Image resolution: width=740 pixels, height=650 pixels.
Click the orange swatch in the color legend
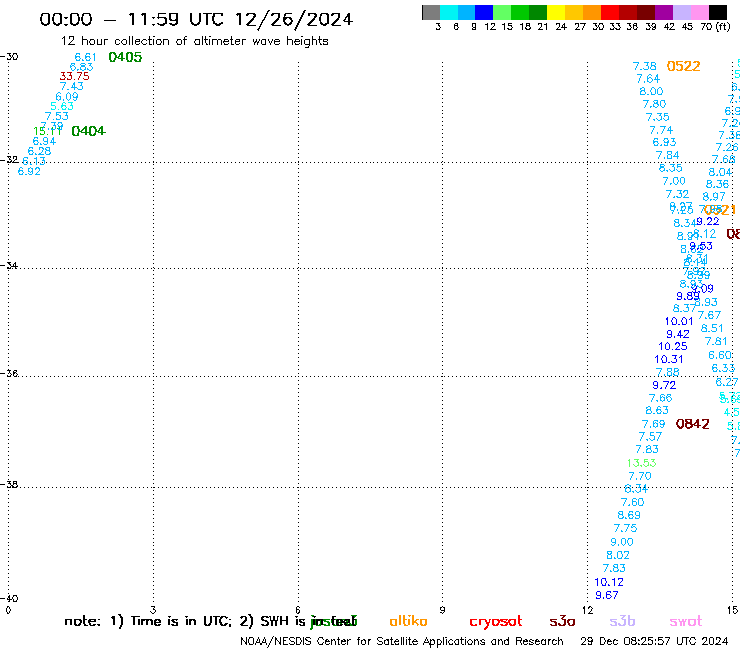tap(592, 13)
